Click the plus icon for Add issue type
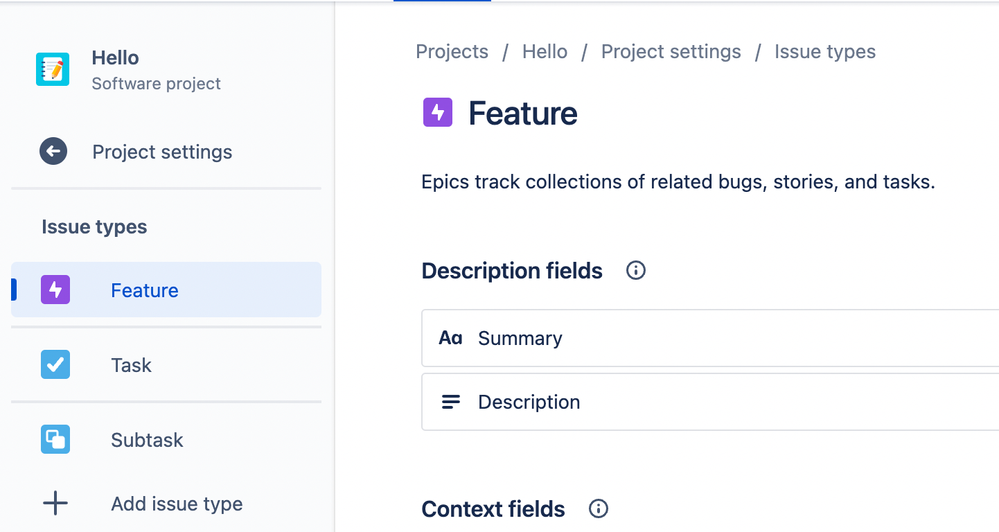Image resolution: width=999 pixels, height=532 pixels. pos(55,504)
